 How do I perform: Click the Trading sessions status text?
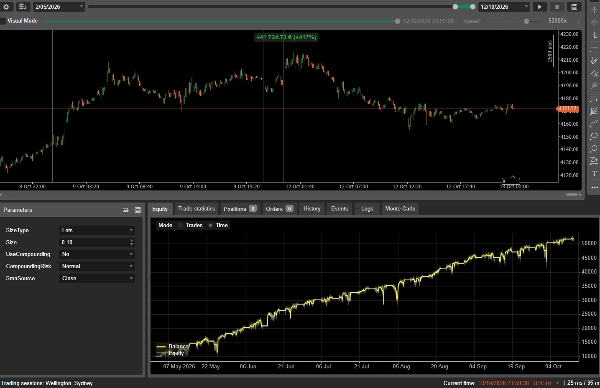coord(47,383)
